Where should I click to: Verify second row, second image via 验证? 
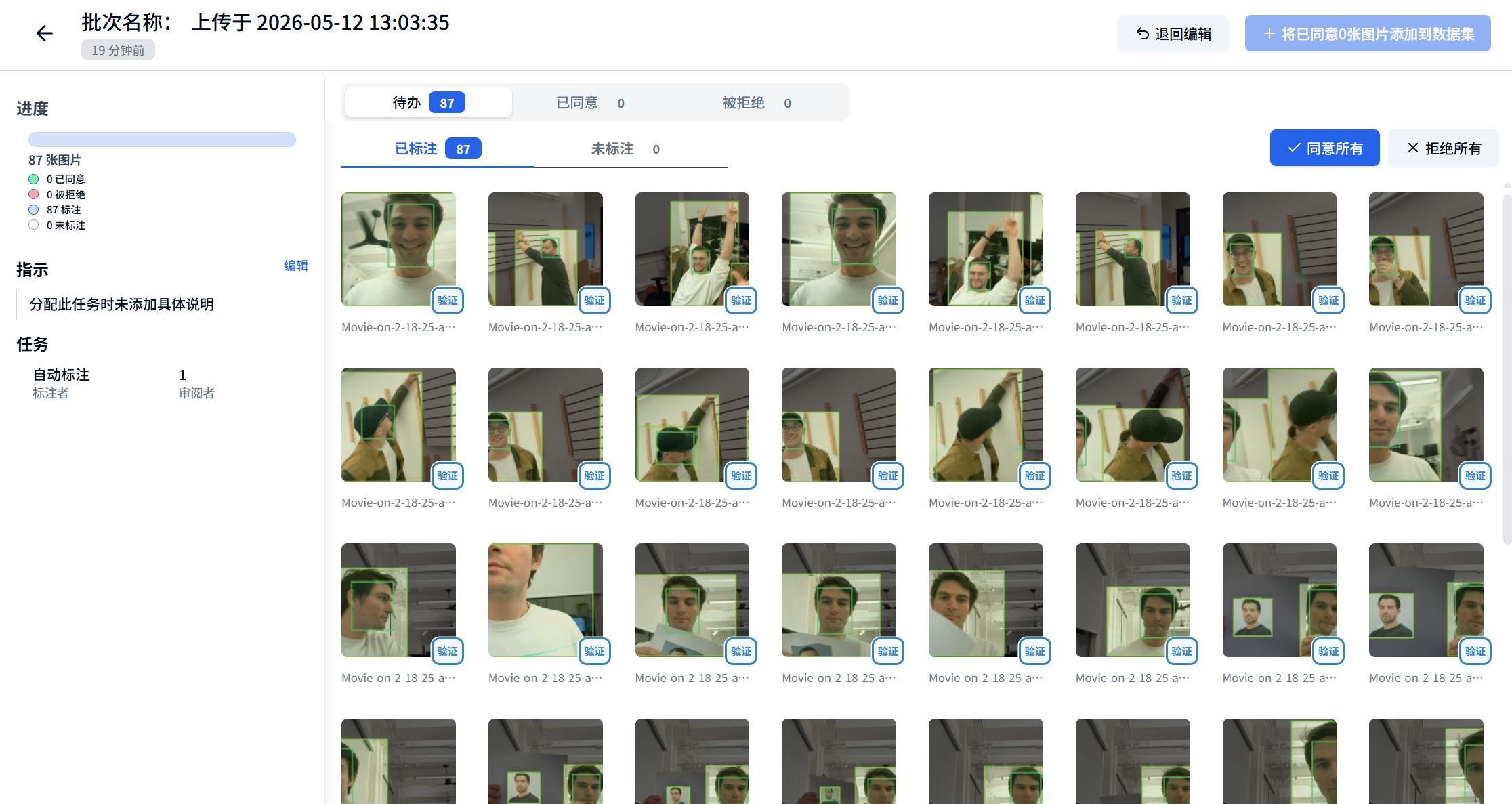coord(594,475)
